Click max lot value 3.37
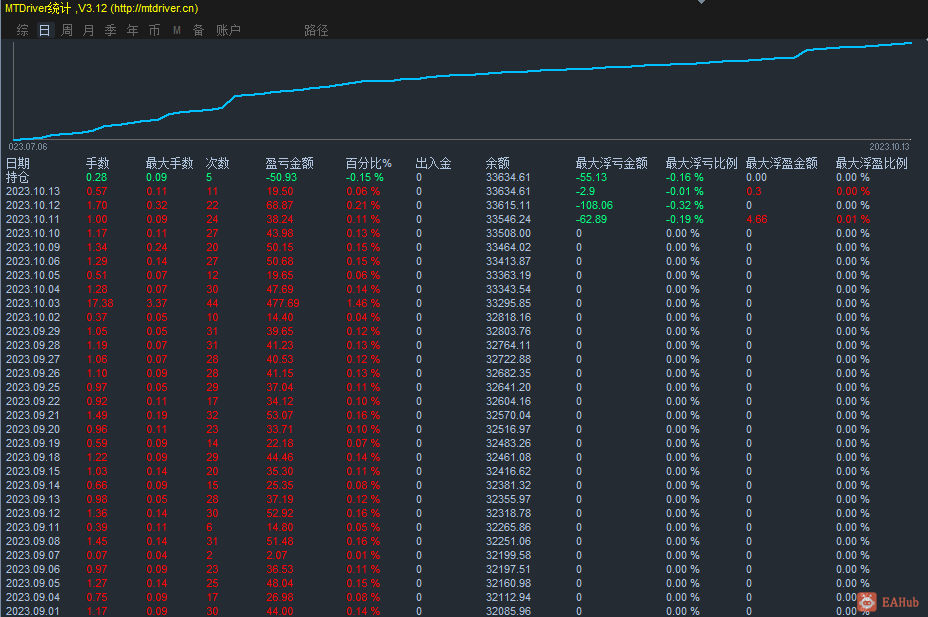Viewport: 928px width, 617px height. [x=157, y=303]
